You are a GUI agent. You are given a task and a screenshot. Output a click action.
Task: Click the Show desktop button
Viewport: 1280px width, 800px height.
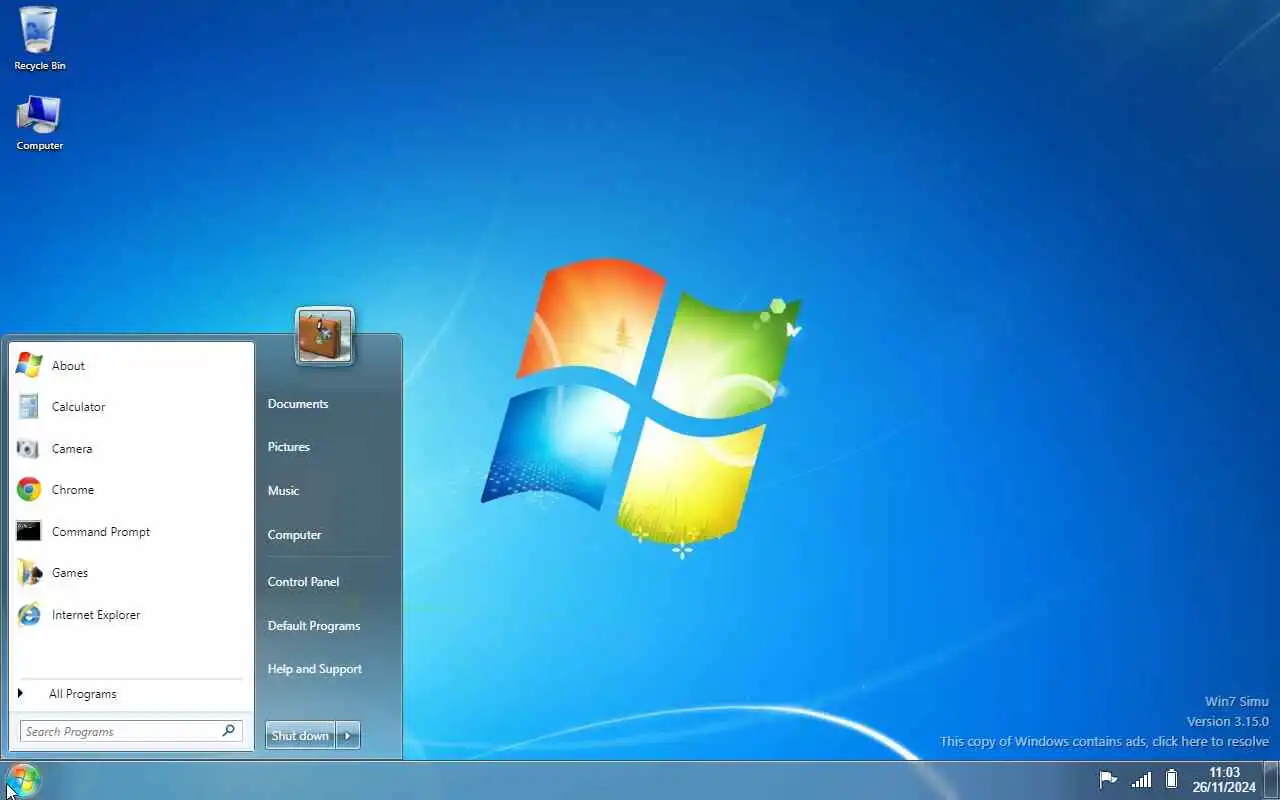pos(1271,779)
